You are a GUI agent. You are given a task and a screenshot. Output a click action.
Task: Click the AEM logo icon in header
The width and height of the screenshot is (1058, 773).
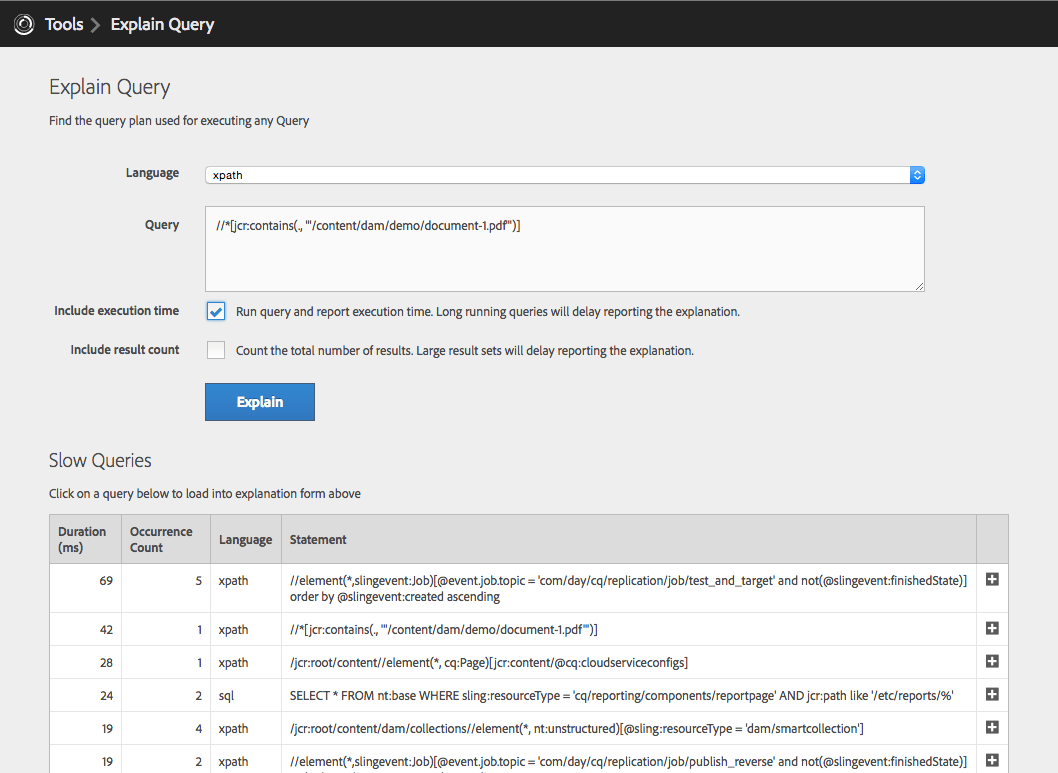24,24
